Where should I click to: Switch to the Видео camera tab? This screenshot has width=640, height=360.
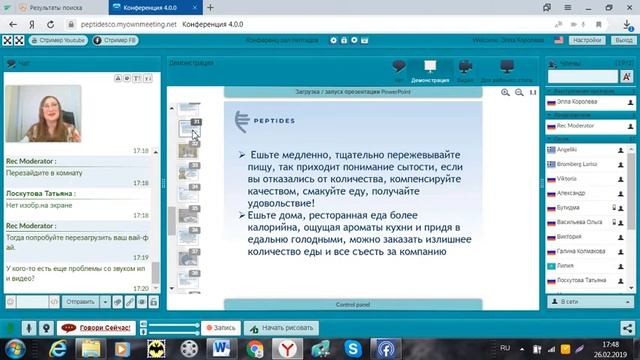pyautogui.click(x=465, y=71)
